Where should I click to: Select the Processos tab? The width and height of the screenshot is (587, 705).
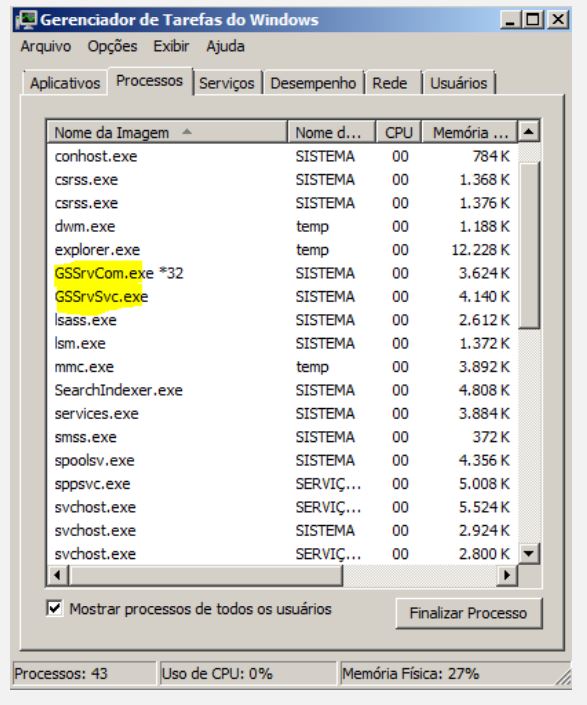pos(150,81)
